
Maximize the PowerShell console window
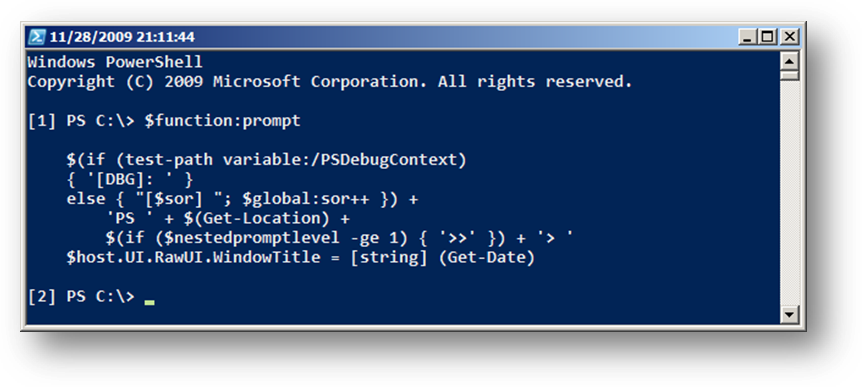point(767,37)
